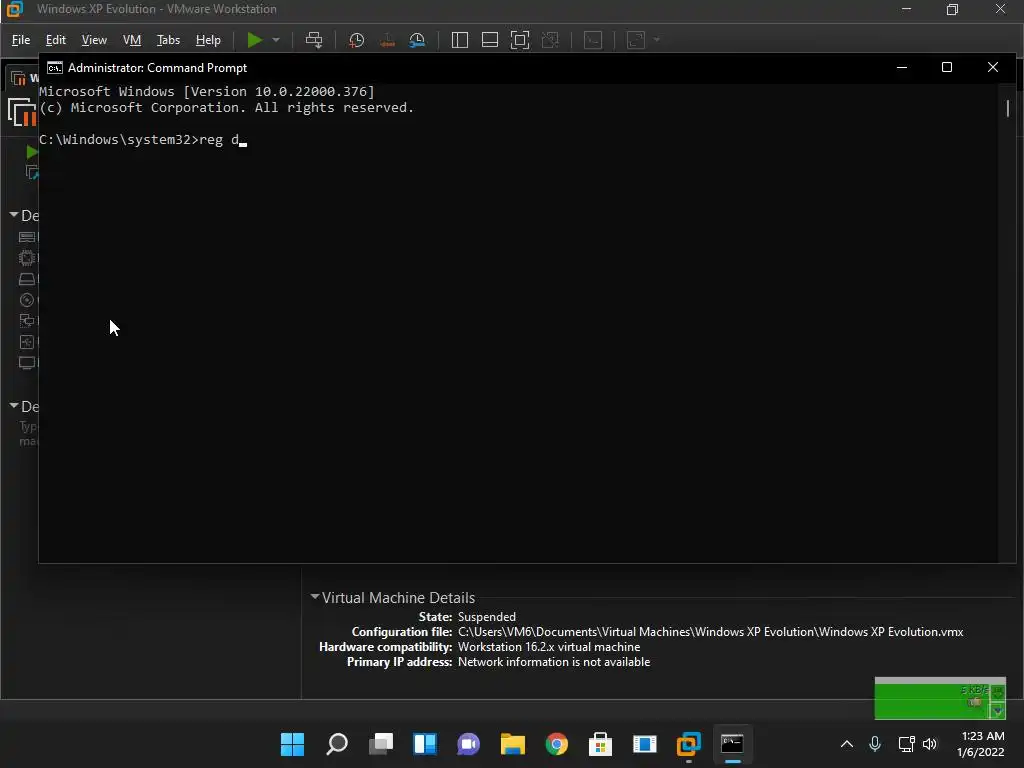The width and height of the screenshot is (1024, 768).
Task: Open taskbar Search magnifier
Action: (337, 744)
